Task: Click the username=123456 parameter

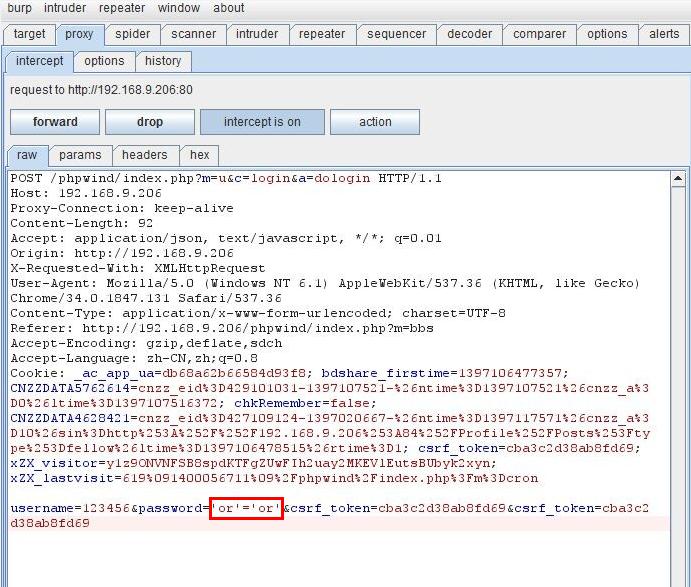Action: coord(71,508)
